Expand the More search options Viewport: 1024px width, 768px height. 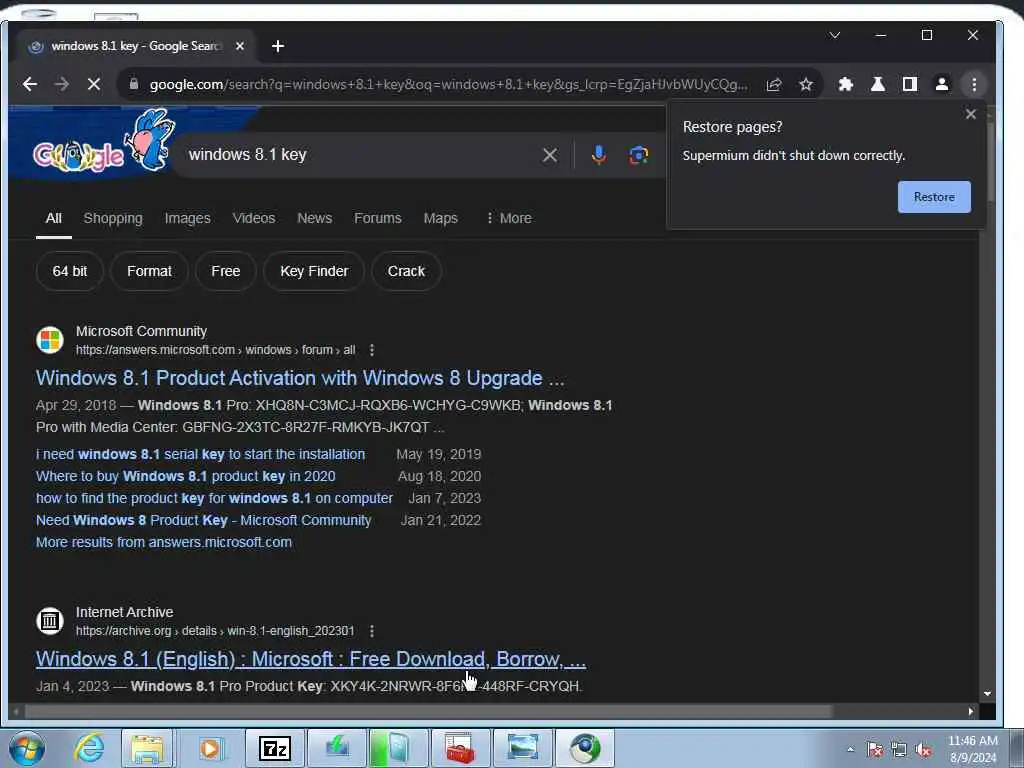pyautogui.click(x=509, y=218)
